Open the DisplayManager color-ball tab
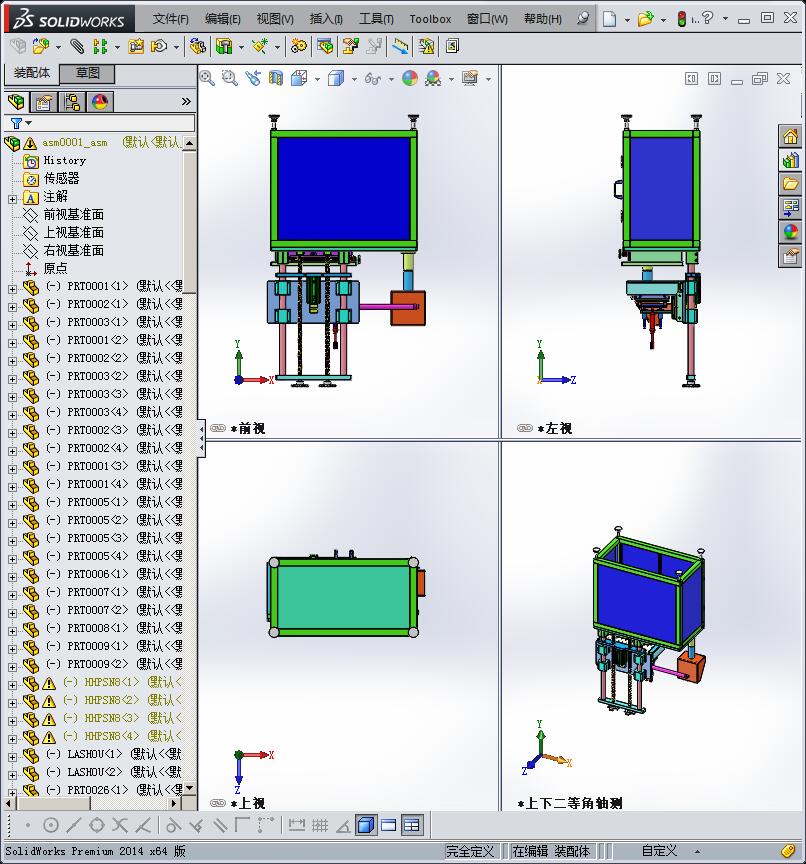Image resolution: width=806 pixels, height=864 pixels. (x=100, y=102)
